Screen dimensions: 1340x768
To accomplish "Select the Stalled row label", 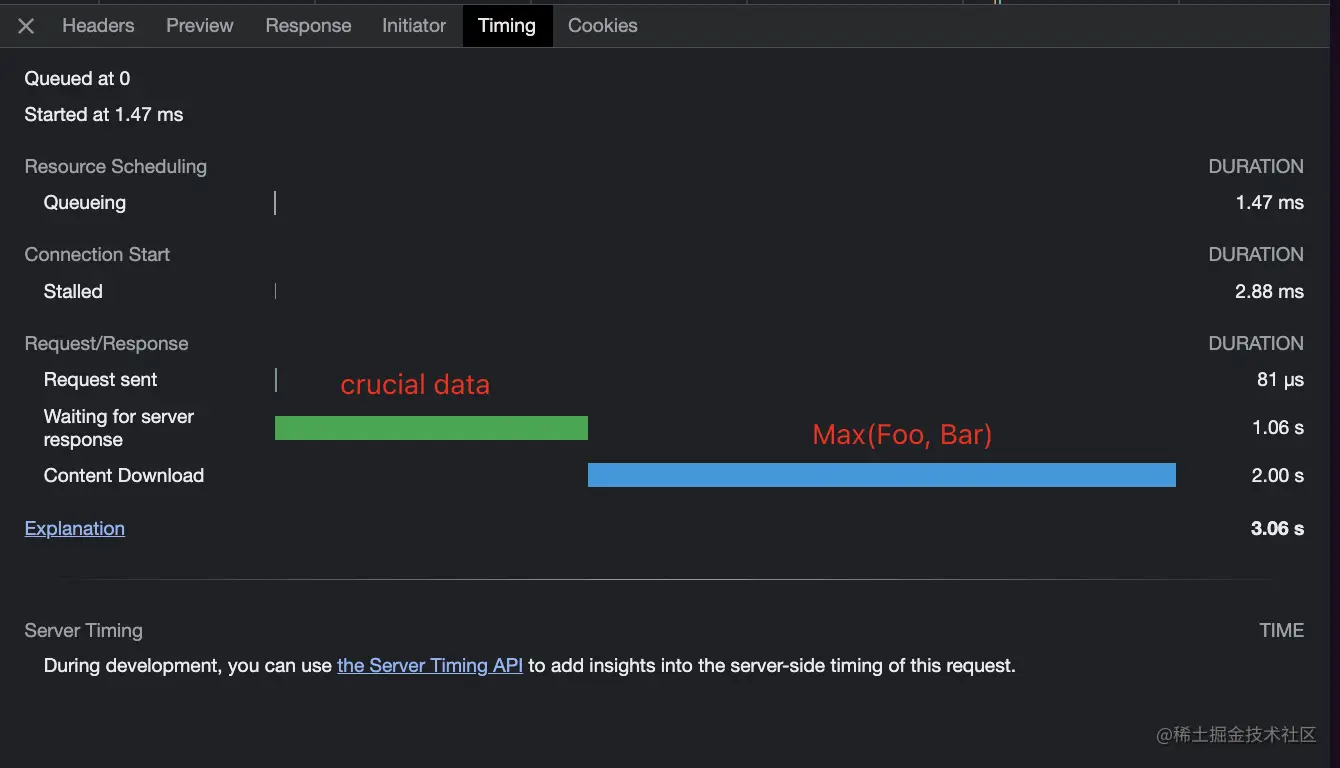I will tap(73, 292).
